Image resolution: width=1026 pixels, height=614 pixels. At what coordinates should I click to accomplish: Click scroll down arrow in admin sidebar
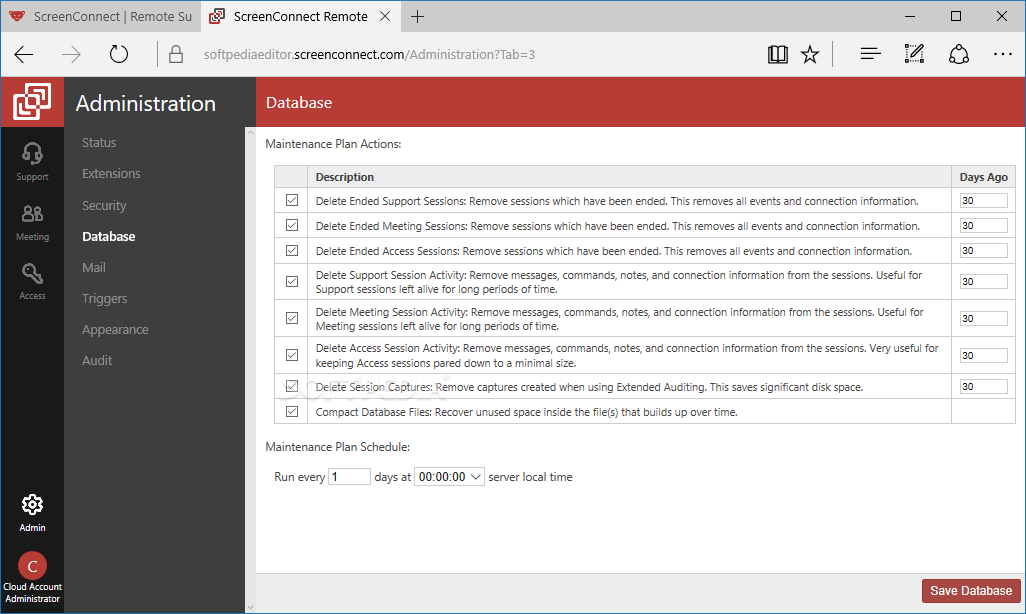tap(250, 607)
